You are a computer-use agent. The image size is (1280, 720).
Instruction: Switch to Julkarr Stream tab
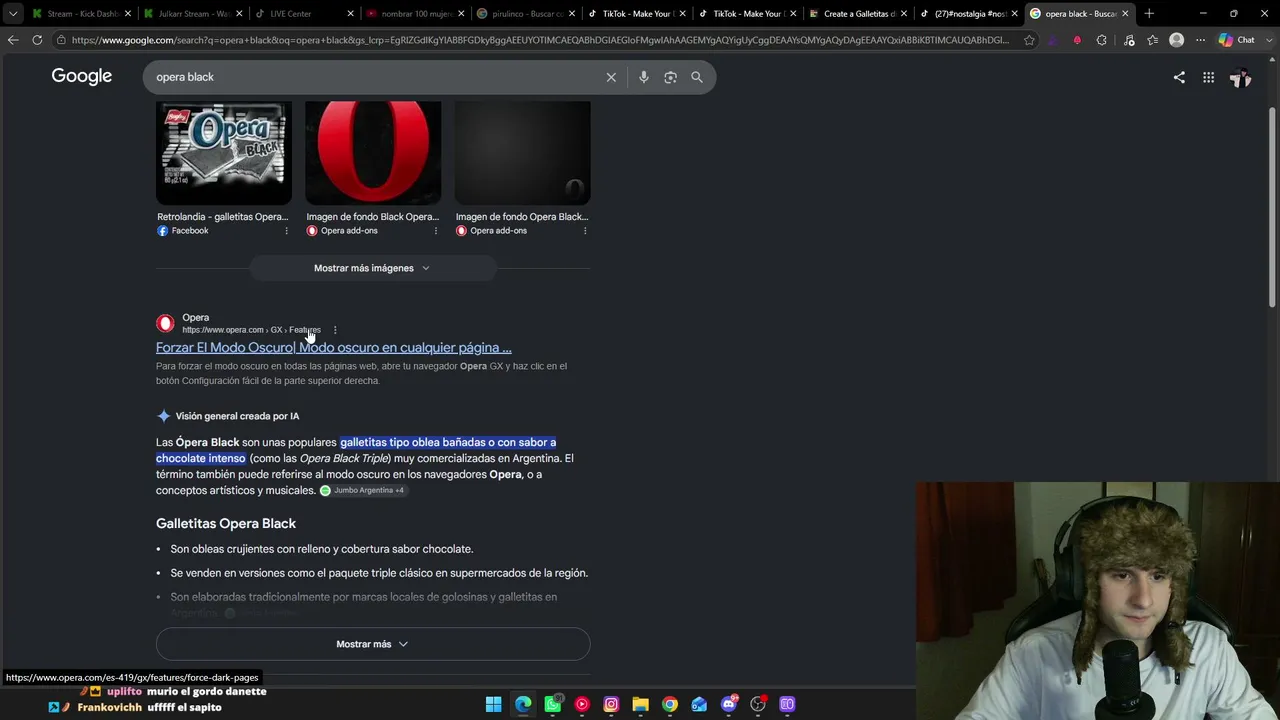(x=191, y=14)
